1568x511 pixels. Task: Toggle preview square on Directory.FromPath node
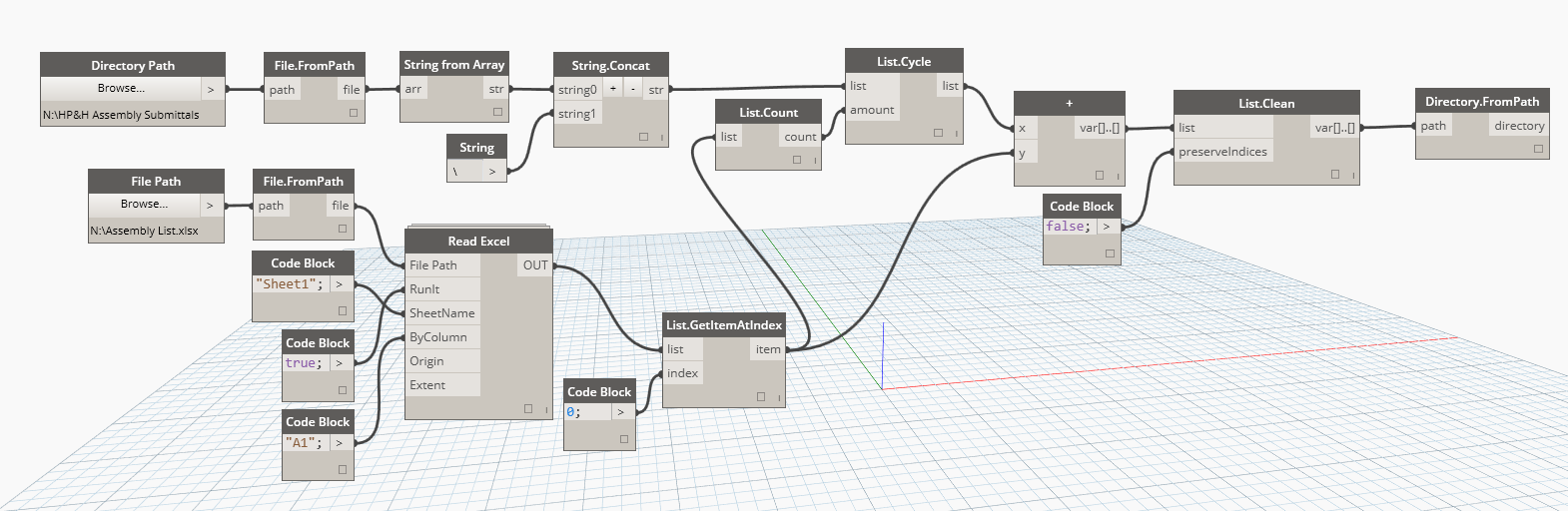tap(1538, 149)
